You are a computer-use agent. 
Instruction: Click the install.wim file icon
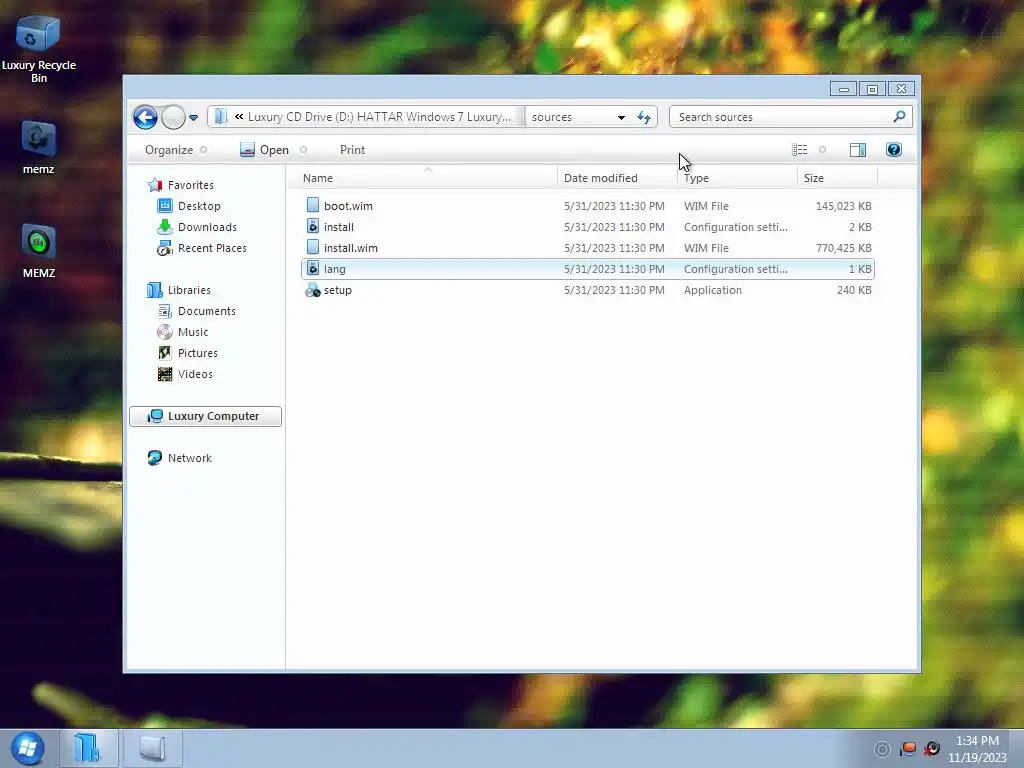click(x=313, y=247)
